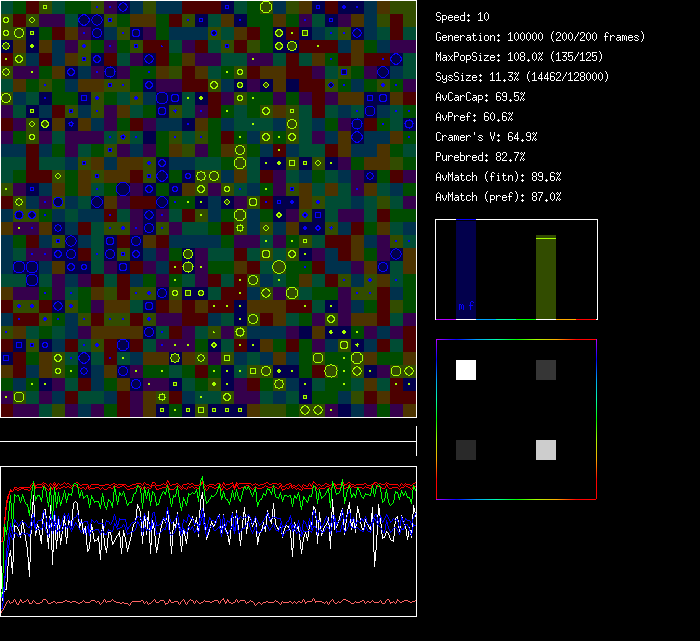Click the Cramer's V statistic

486,137
